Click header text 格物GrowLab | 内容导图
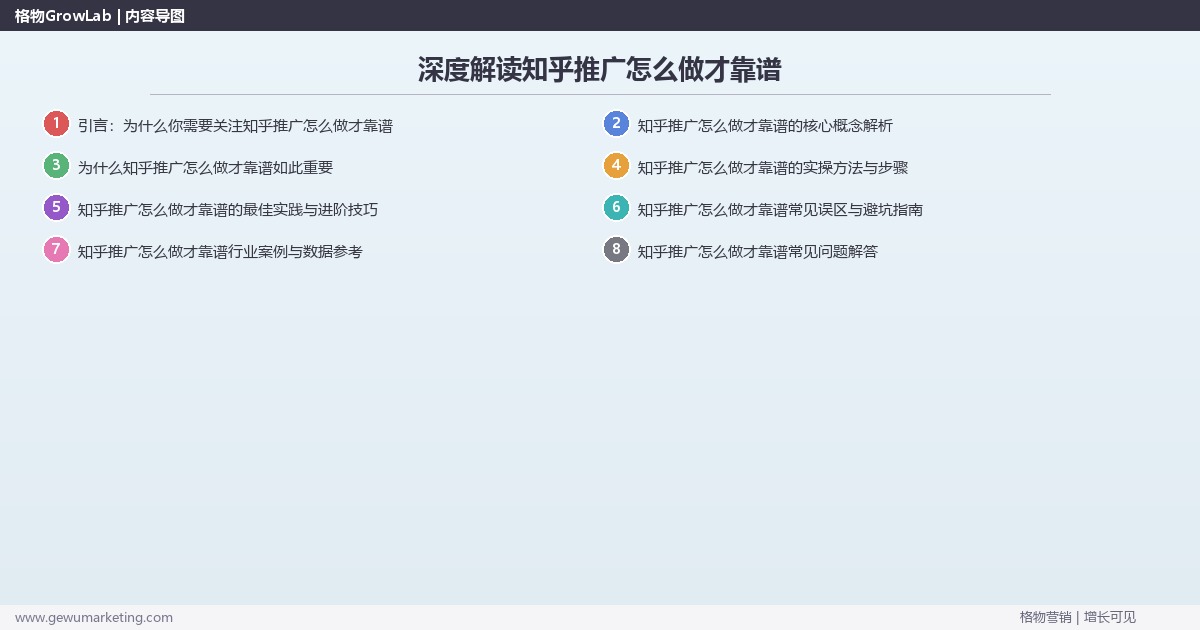The image size is (1200, 630). (x=100, y=16)
